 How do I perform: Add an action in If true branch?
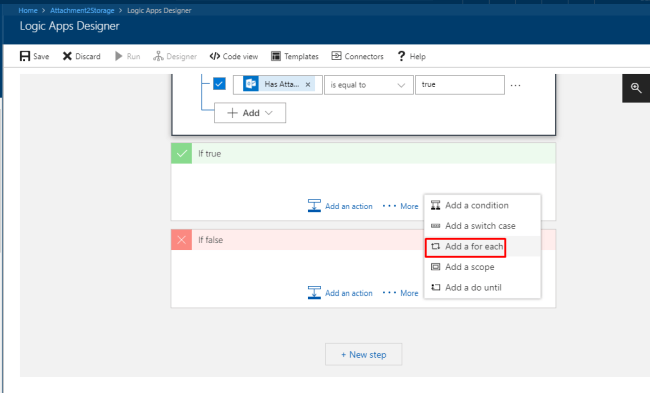coord(340,206)
